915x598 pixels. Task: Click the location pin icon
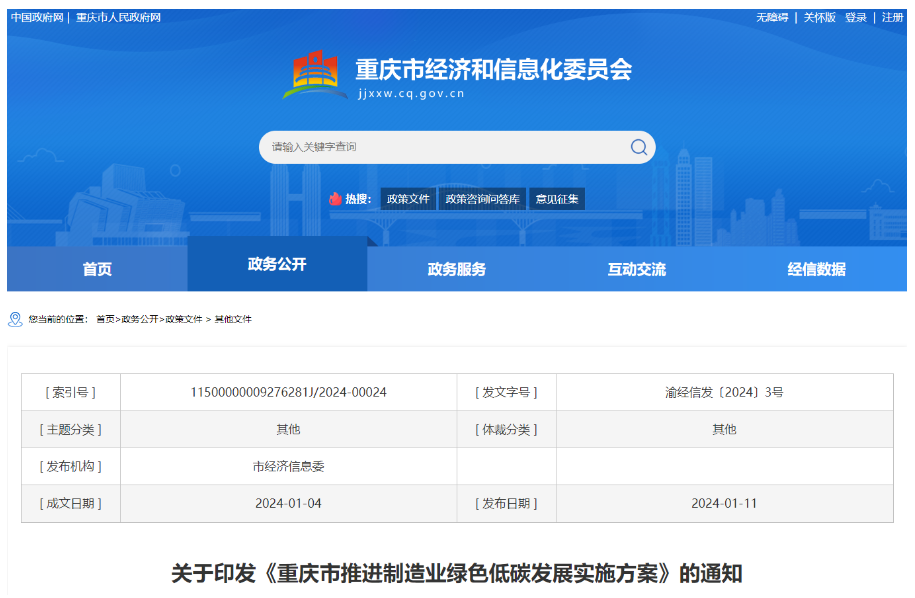coord(15,319)
